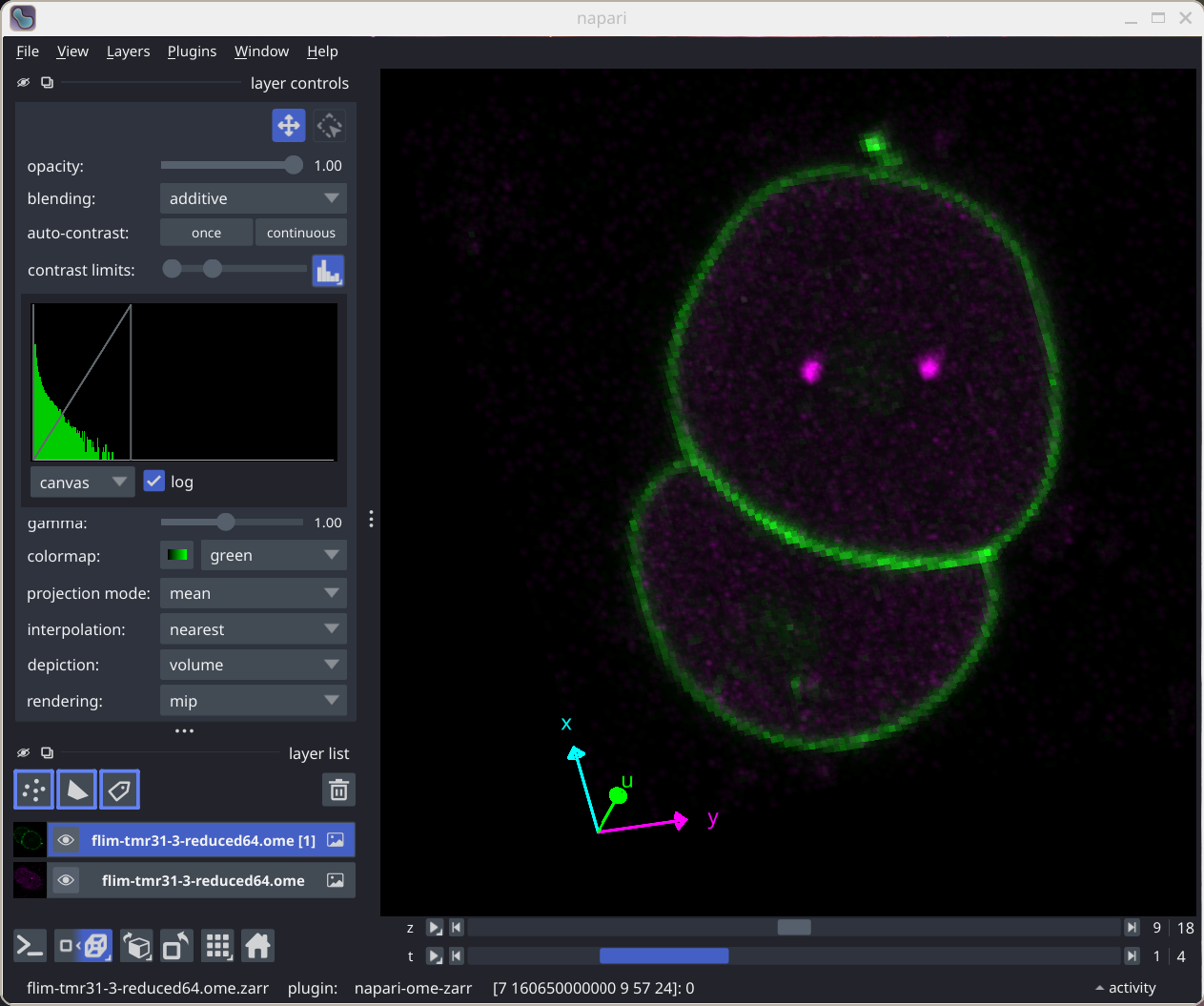Viewport: 1204px width, 1006px height.
Task: Select the pan/zoom mode tool
Action: click(x=289, y=125)
